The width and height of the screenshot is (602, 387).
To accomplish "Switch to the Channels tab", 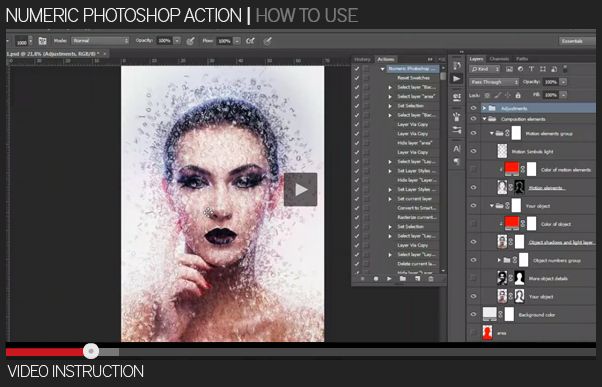I will point(499,59).
